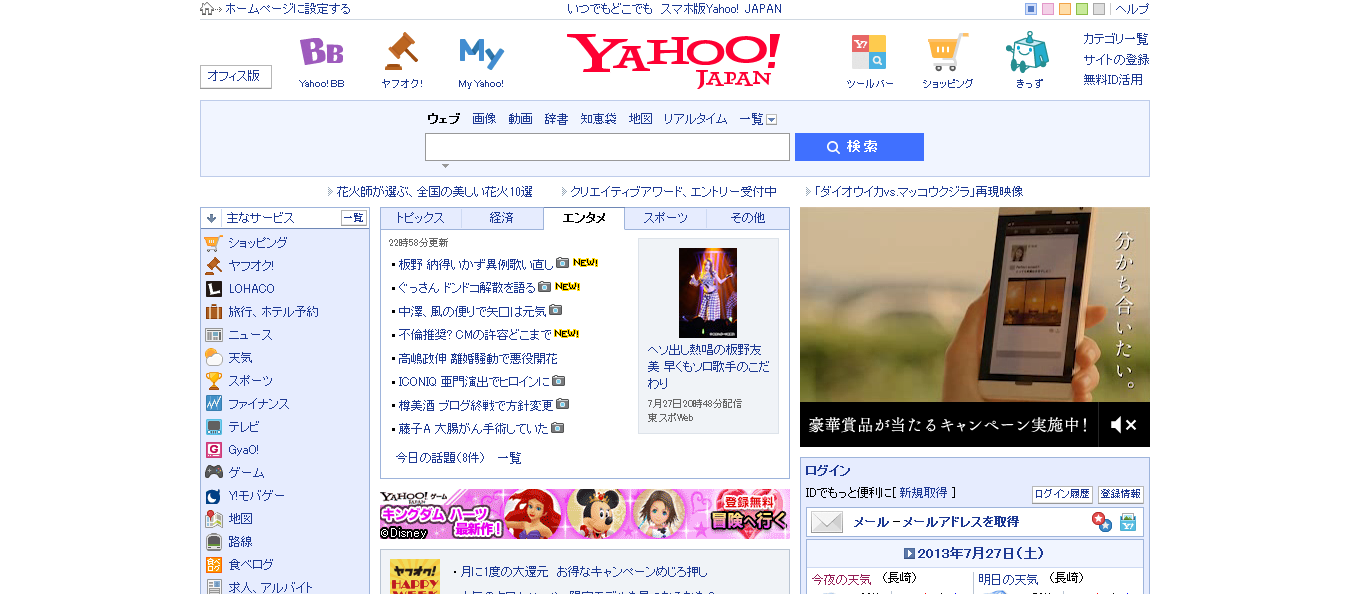Open the suggestion arrow below search box

coord(445,166)
